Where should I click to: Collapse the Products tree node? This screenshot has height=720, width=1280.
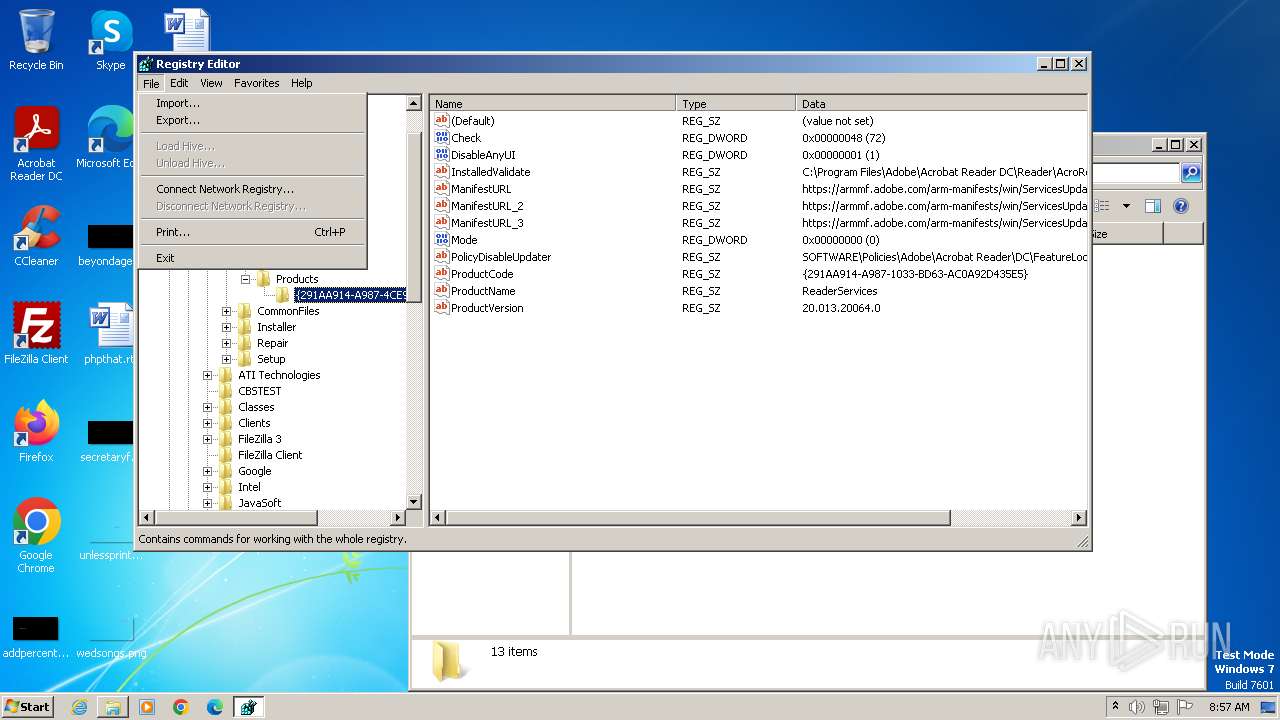tap(245, 279)
